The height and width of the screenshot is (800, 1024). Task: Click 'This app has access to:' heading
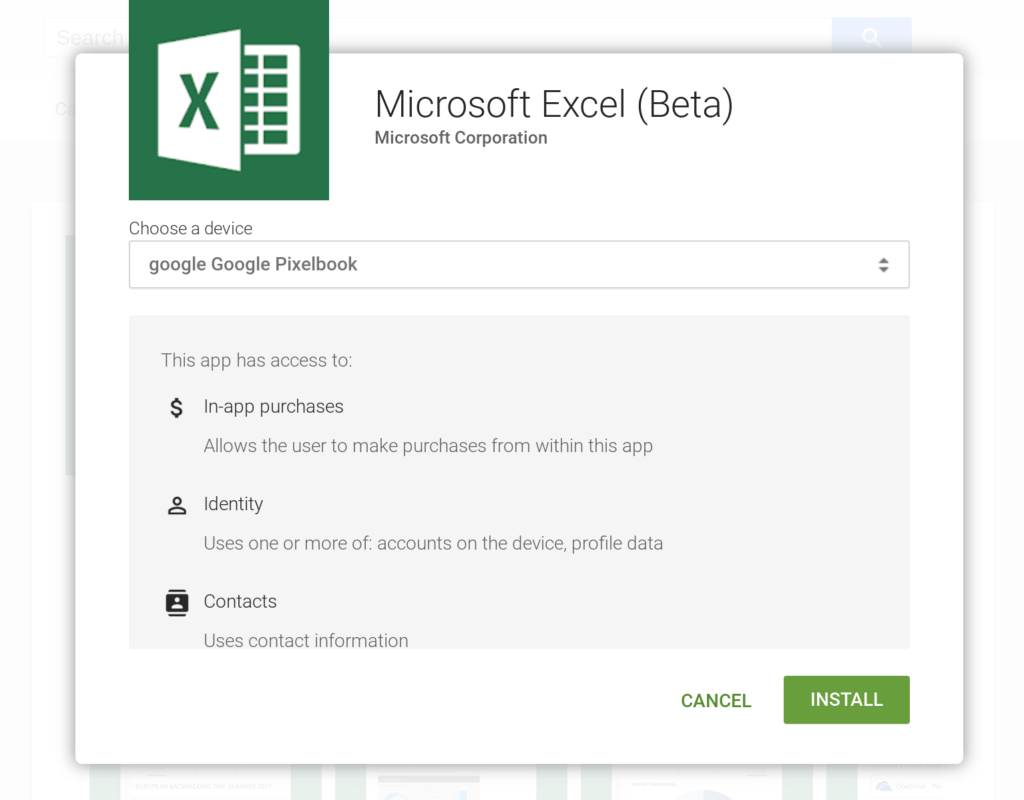click(x=257, y=360)
